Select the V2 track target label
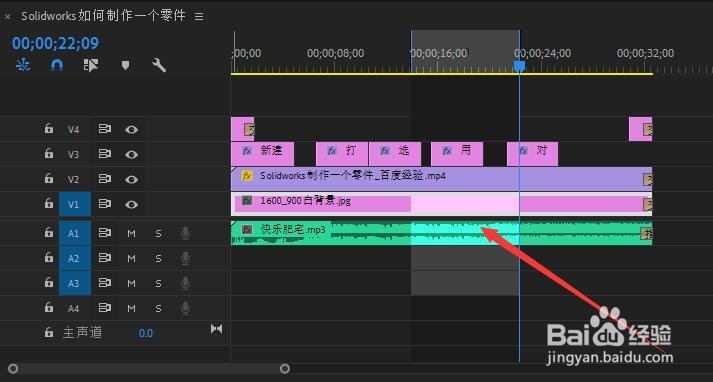 pyautogui.click(x=73, y=179)
